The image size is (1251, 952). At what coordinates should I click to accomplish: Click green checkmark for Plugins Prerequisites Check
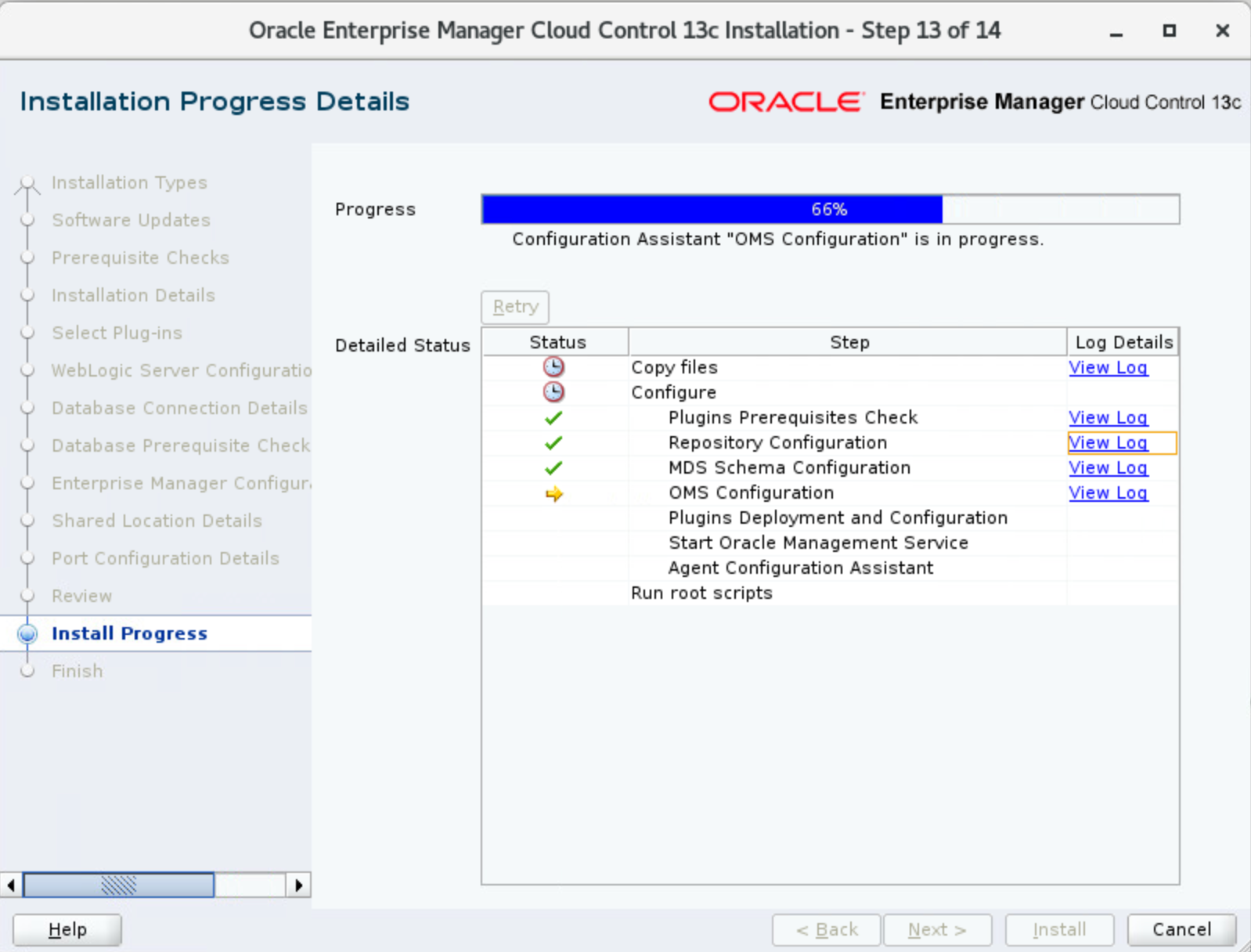pyautogui.click(x=553, y=418)
